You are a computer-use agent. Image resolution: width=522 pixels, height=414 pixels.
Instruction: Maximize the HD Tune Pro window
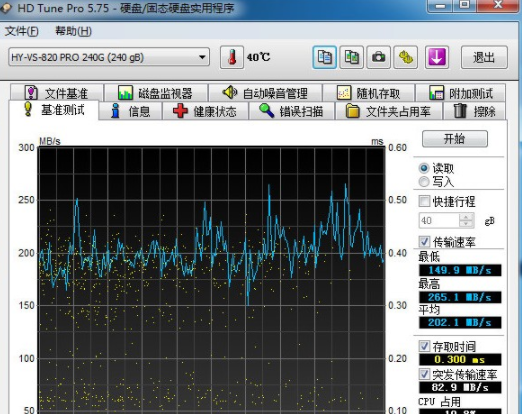point(464,5)
